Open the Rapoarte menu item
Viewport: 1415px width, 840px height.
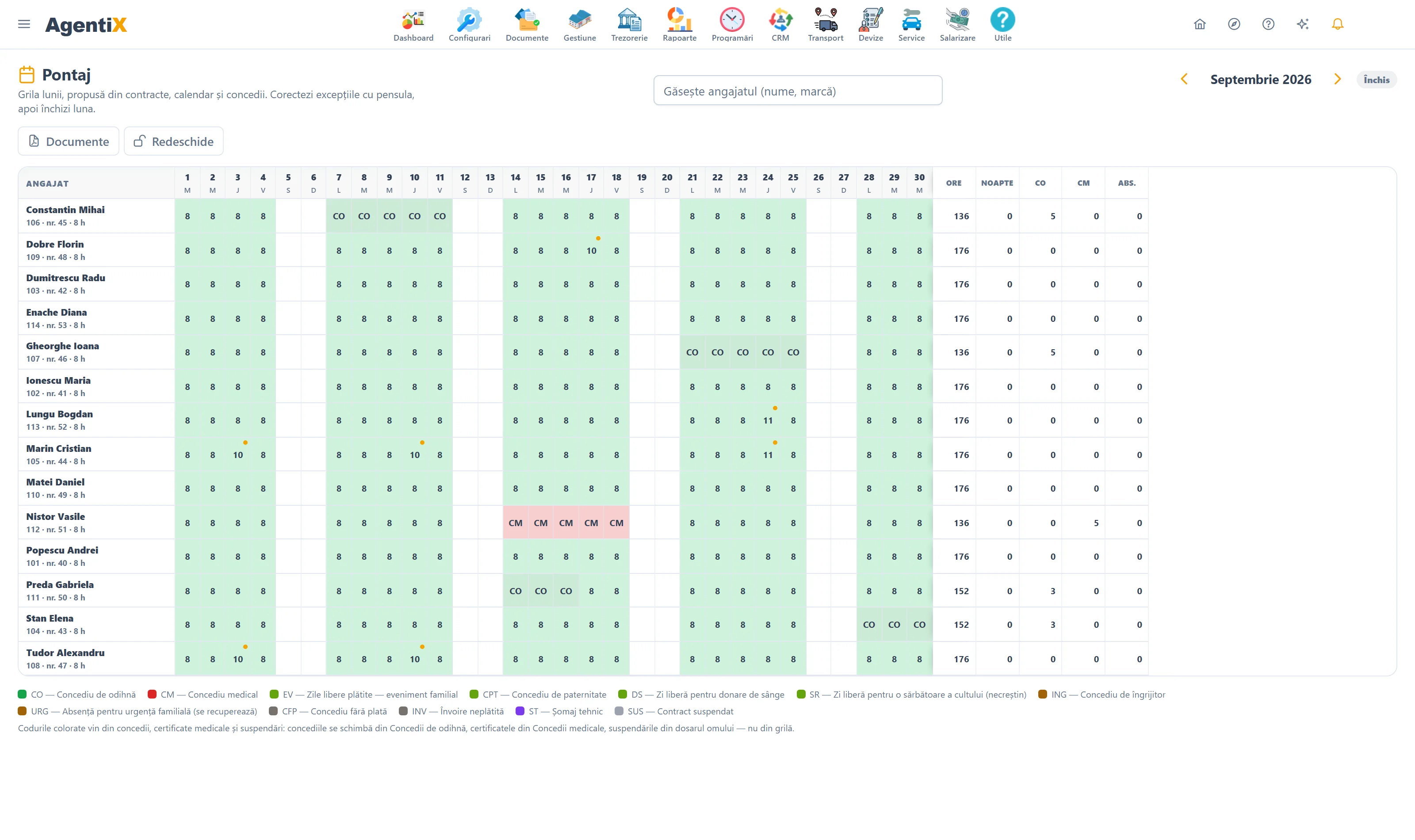tap(679, 24)
